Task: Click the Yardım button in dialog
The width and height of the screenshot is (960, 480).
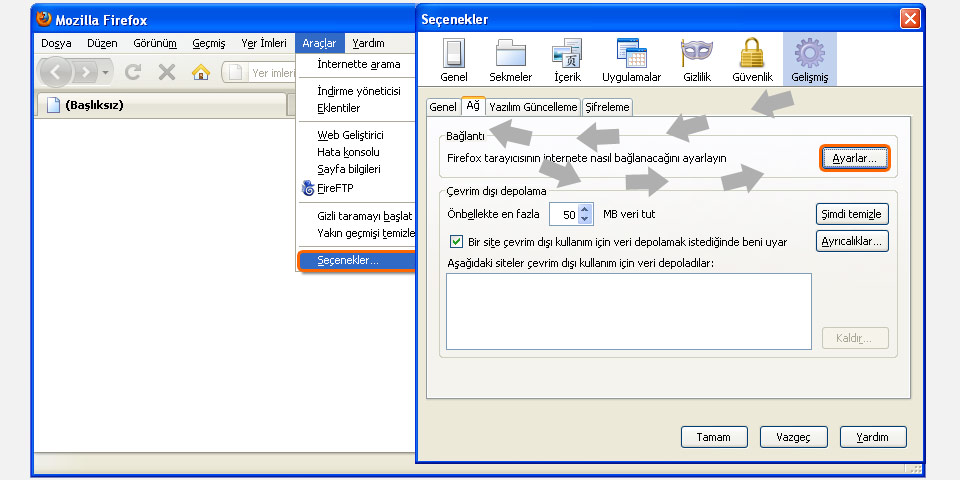Action: [872, 437]
